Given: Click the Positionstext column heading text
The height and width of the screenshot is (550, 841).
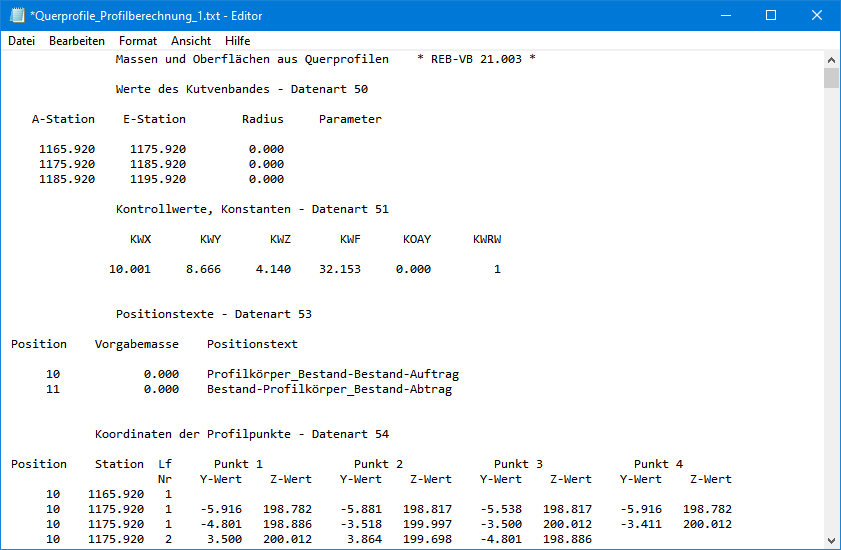Looking at the screenshot, I should point(252,344).
